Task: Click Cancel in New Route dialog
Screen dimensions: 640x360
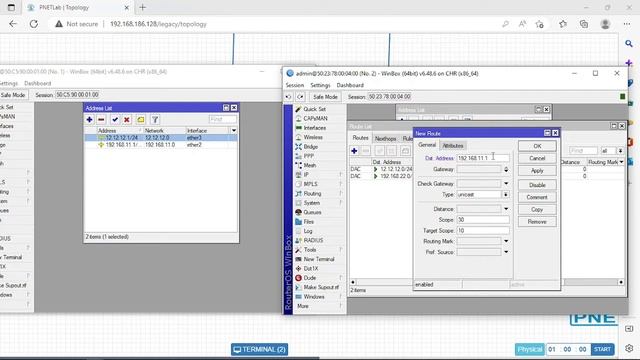Action: coord(537,158)
